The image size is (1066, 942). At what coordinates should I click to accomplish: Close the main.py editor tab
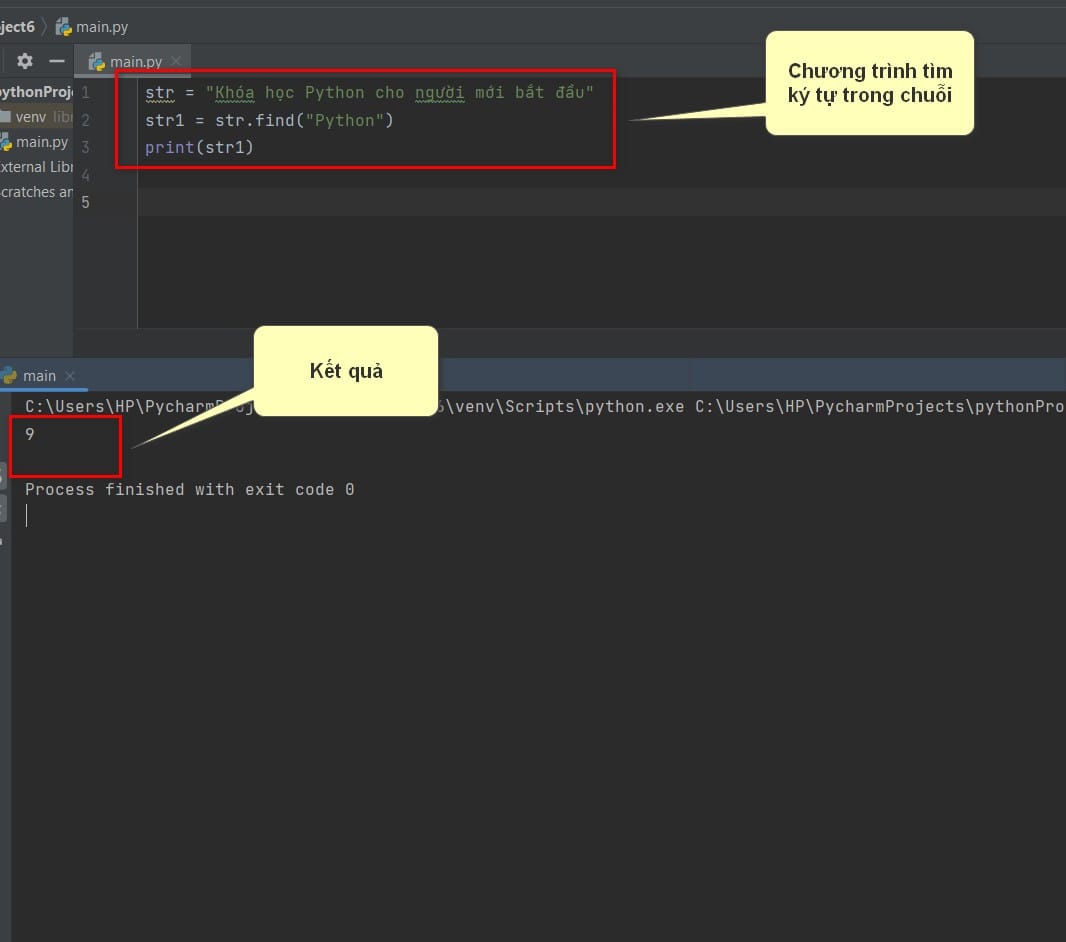coord(176,61)
